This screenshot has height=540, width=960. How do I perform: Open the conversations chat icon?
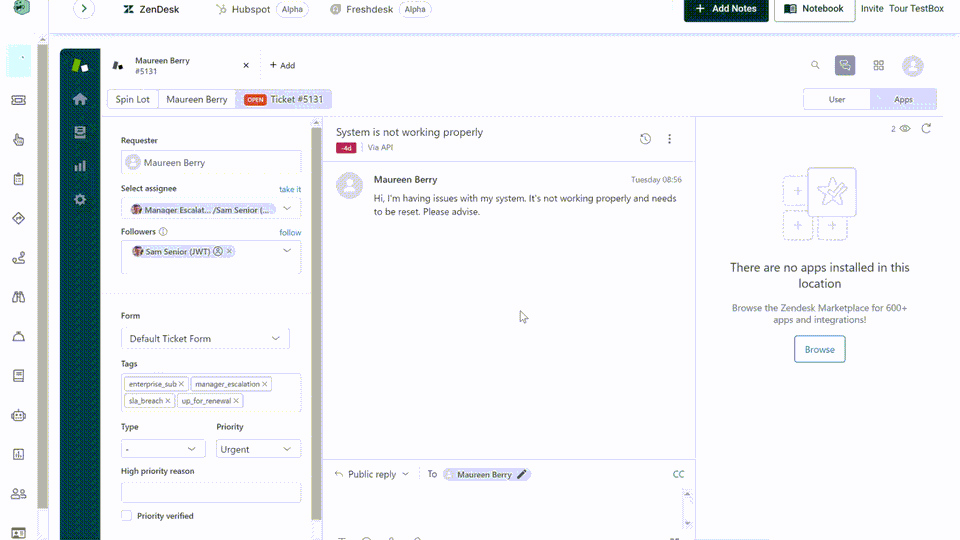[x=845, y=66]
